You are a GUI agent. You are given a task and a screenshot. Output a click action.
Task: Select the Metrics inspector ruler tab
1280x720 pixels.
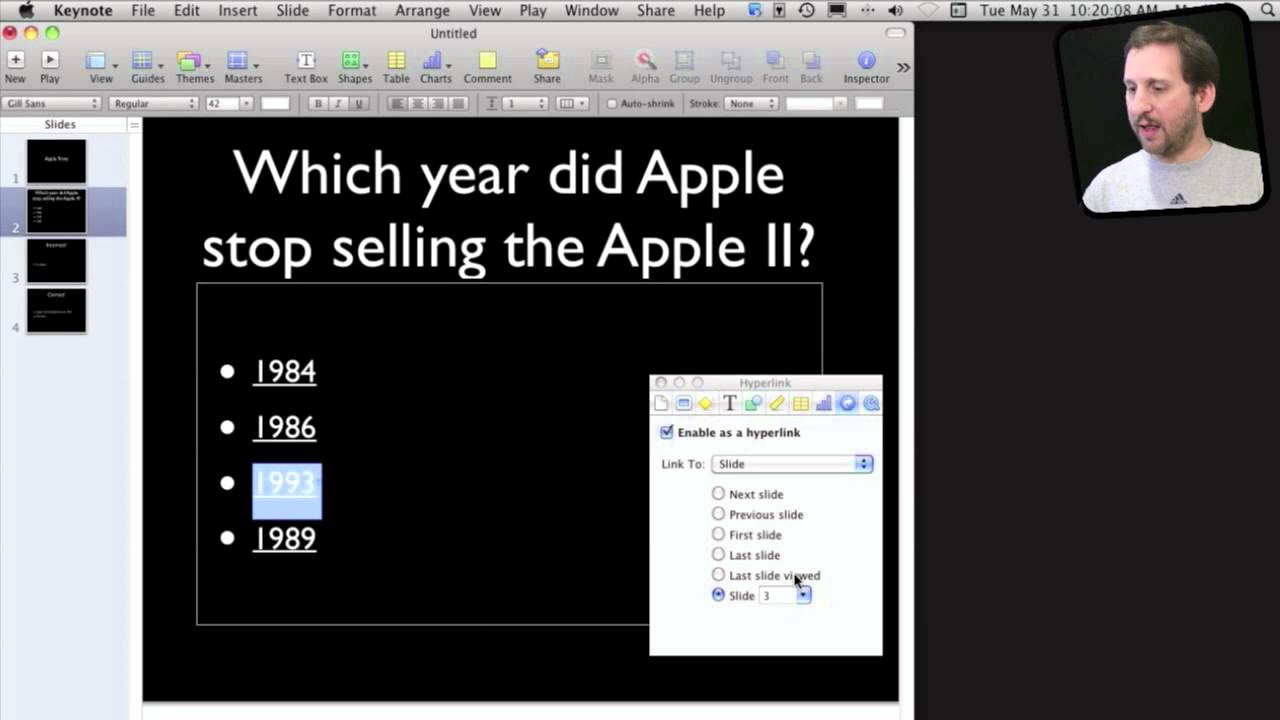(x=777, y=403)
